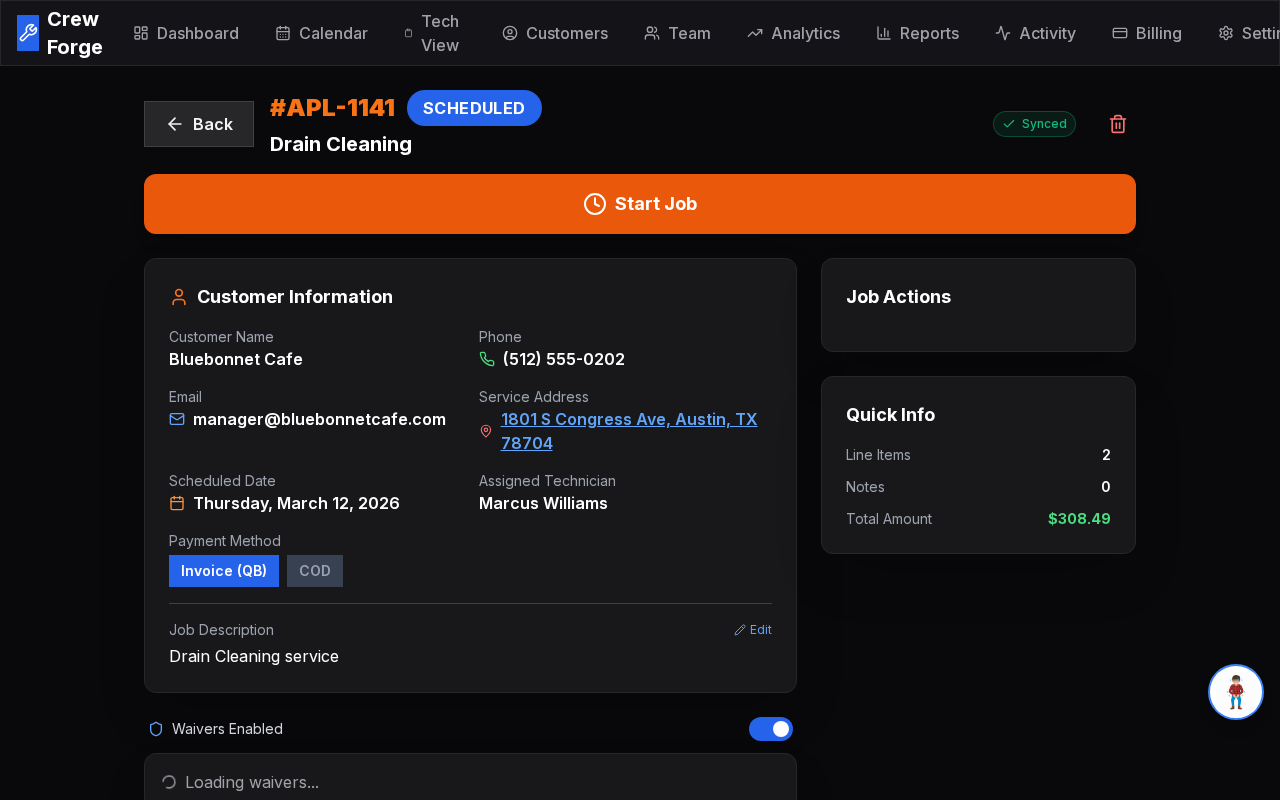Click the SCHEDULED status badge
Viewport: 1280px width, 800px height.
pyautogui.click(x=474, y=108)
